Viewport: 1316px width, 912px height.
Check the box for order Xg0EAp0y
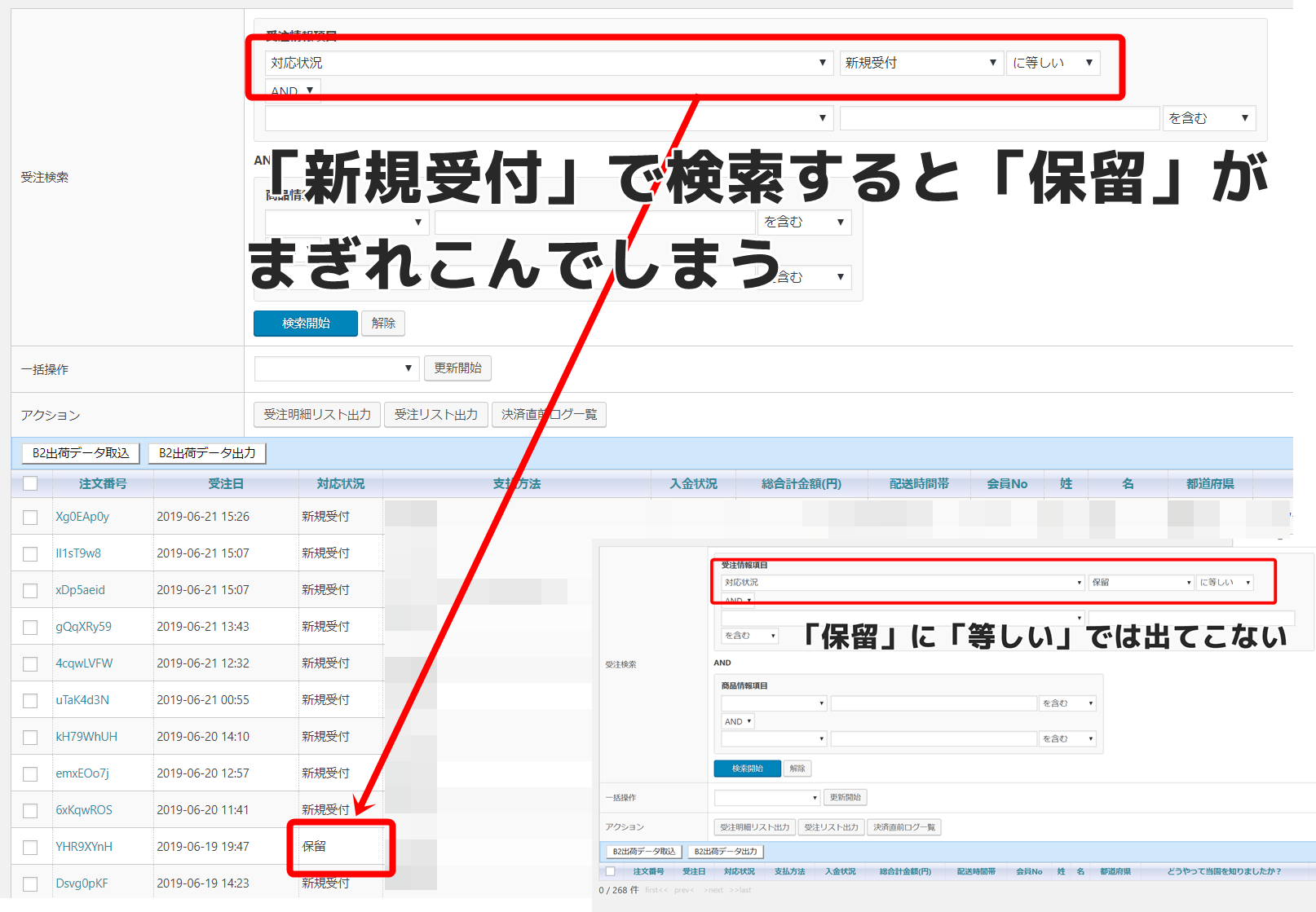(x=30, y=517)
